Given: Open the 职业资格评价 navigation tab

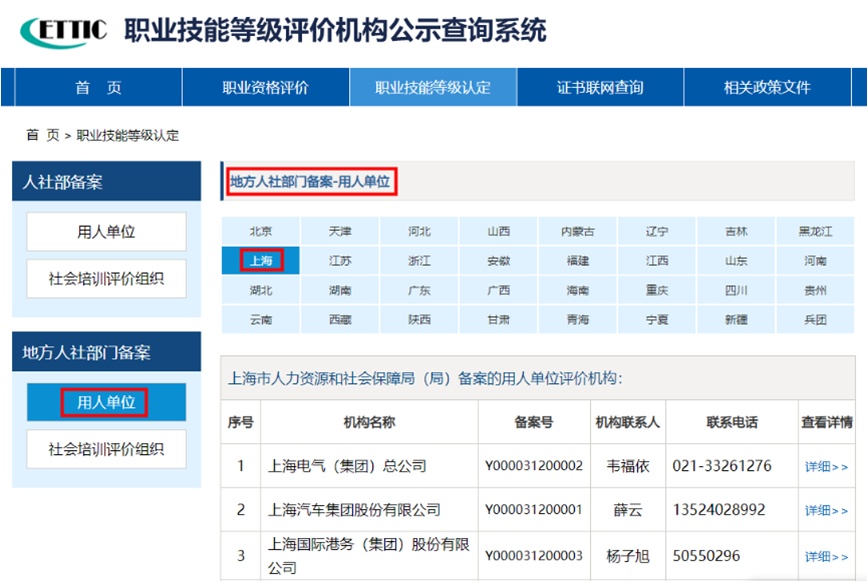Looking at the screenshot, I should [x=266, y=87].
